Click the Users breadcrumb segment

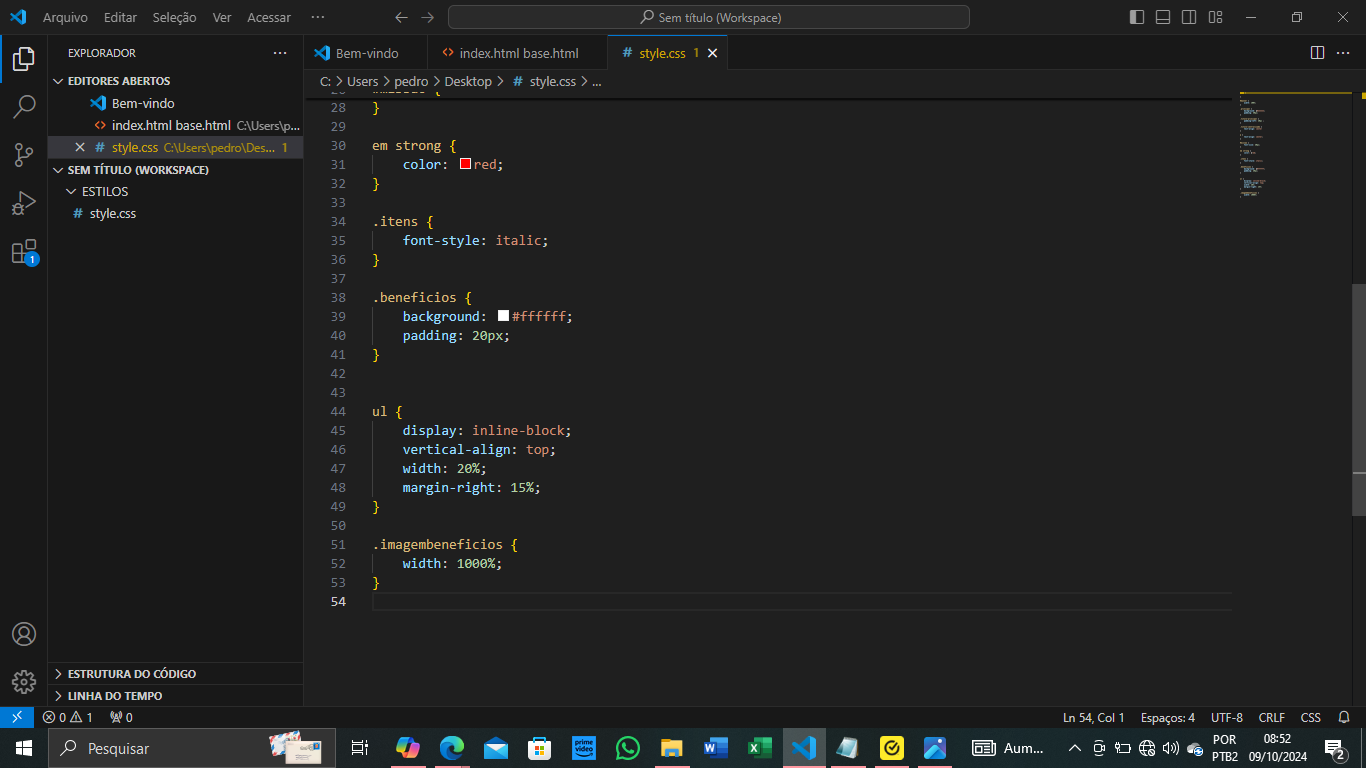362,81
